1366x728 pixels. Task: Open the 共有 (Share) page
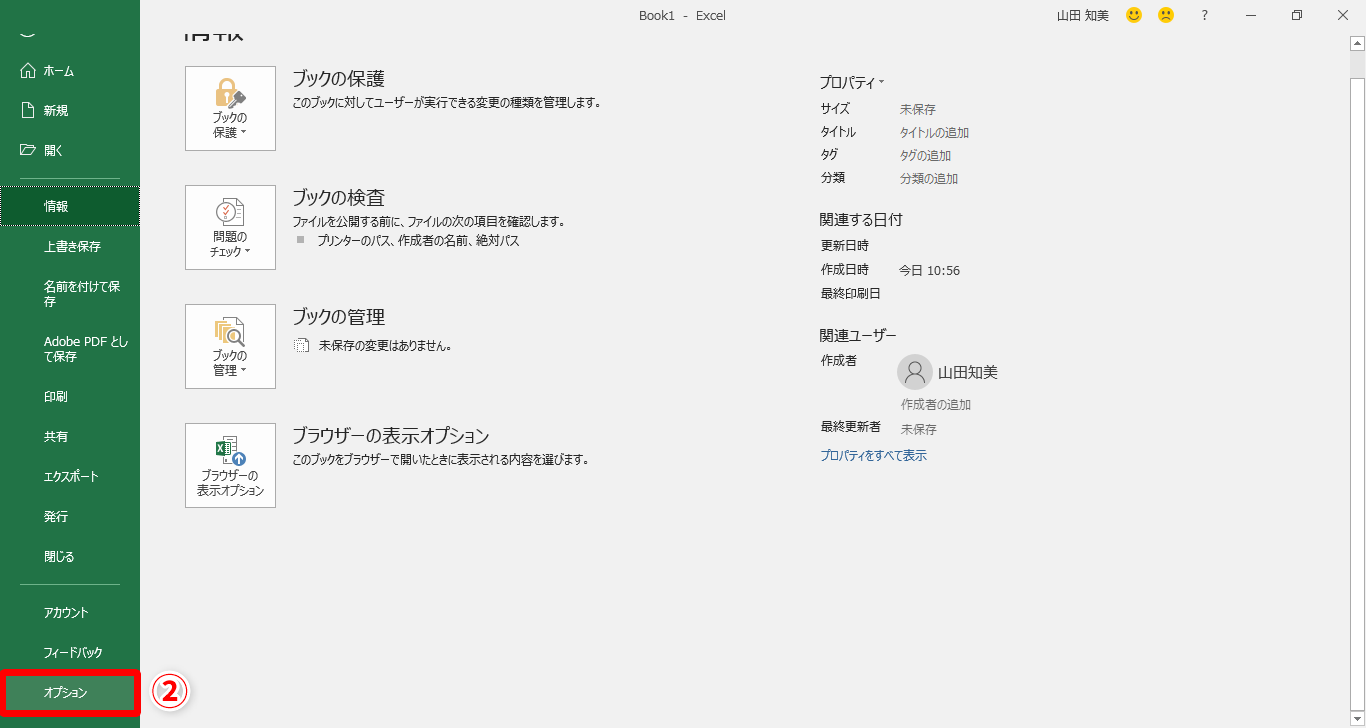pyautogui.click(x=70, y=437)
